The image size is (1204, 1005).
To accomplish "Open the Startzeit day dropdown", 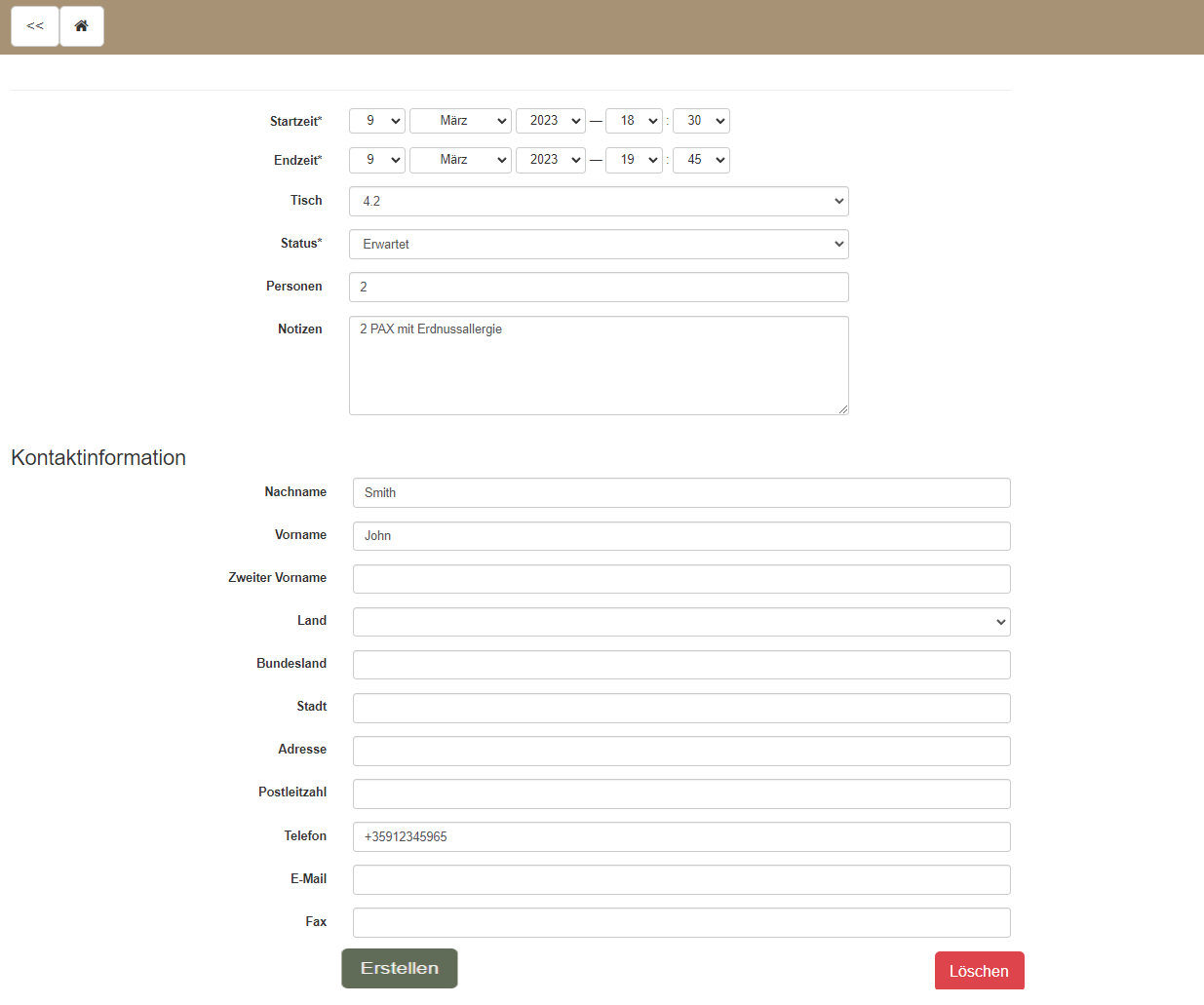I will (x=377, y=121).
